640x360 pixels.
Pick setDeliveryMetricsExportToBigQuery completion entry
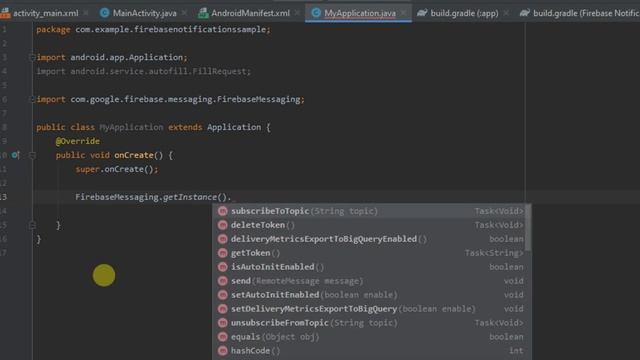369,309
